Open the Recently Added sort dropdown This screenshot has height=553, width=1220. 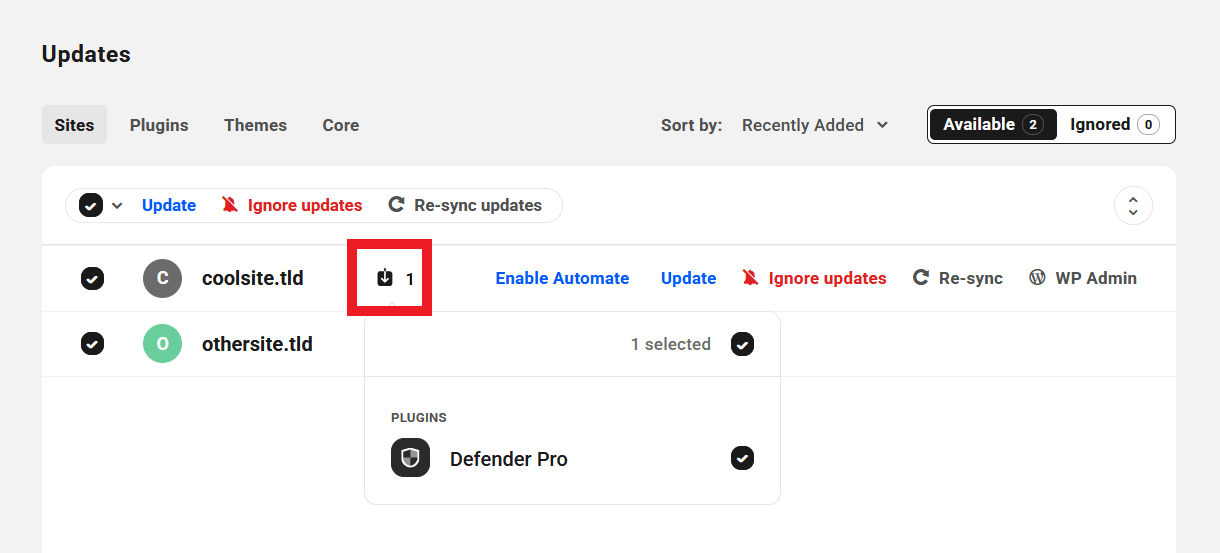815,125
